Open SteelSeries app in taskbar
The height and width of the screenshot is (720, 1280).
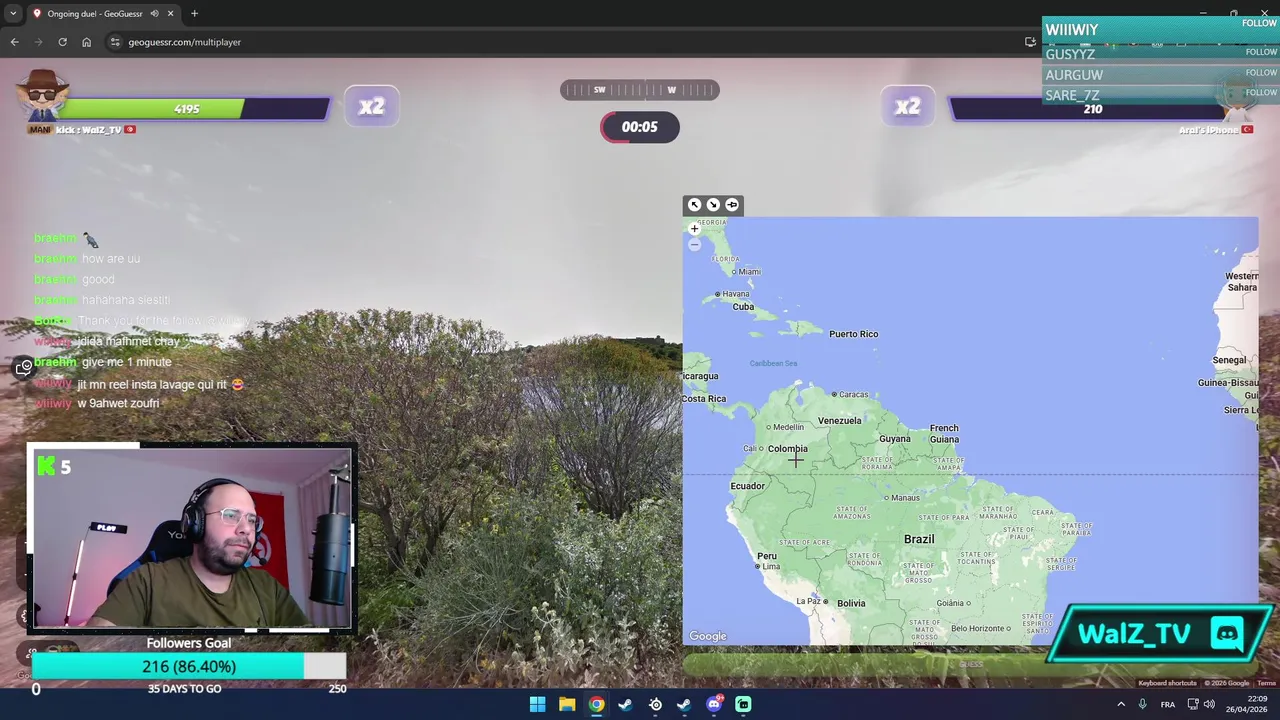[655, 704]
